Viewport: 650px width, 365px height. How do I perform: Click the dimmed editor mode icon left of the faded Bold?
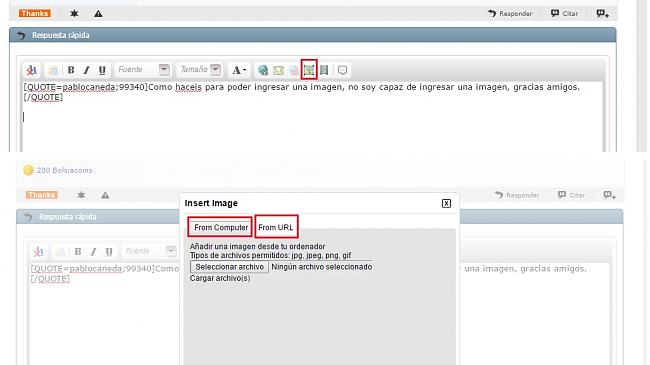[39, 251]
